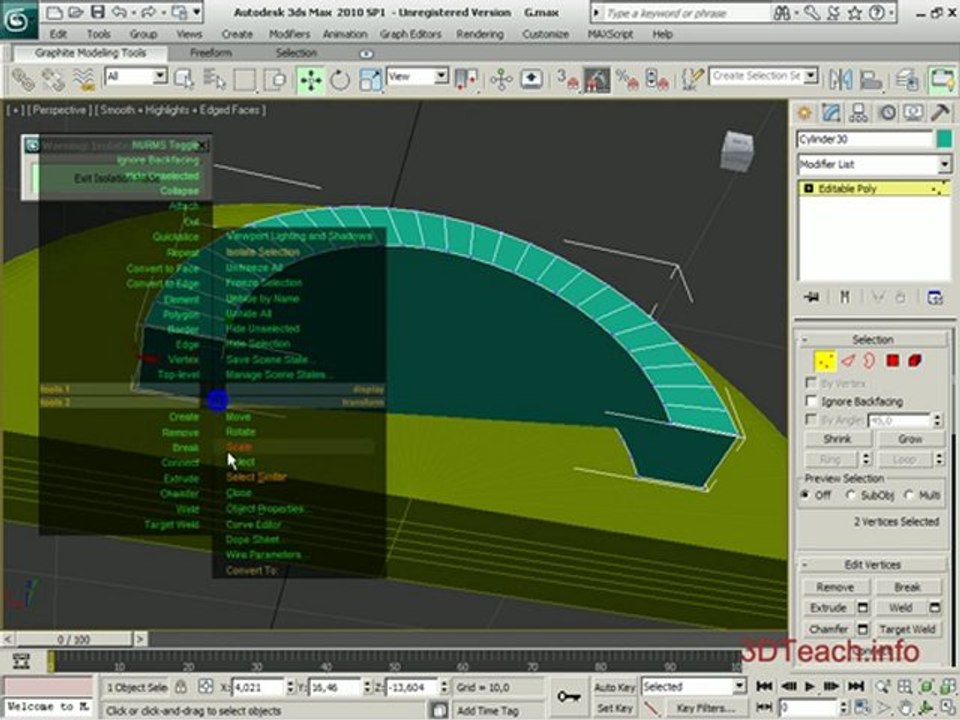The height and width of the screenshot is (720, 960).
Task: Choose Scale in the quad menu
Action: pyautogui.click(x=239, y=447)
